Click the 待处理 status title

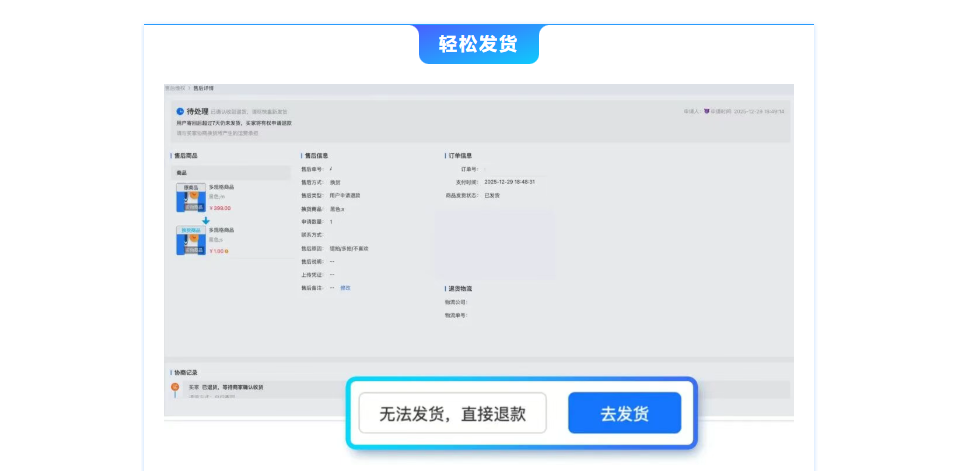tap(198, 111)
